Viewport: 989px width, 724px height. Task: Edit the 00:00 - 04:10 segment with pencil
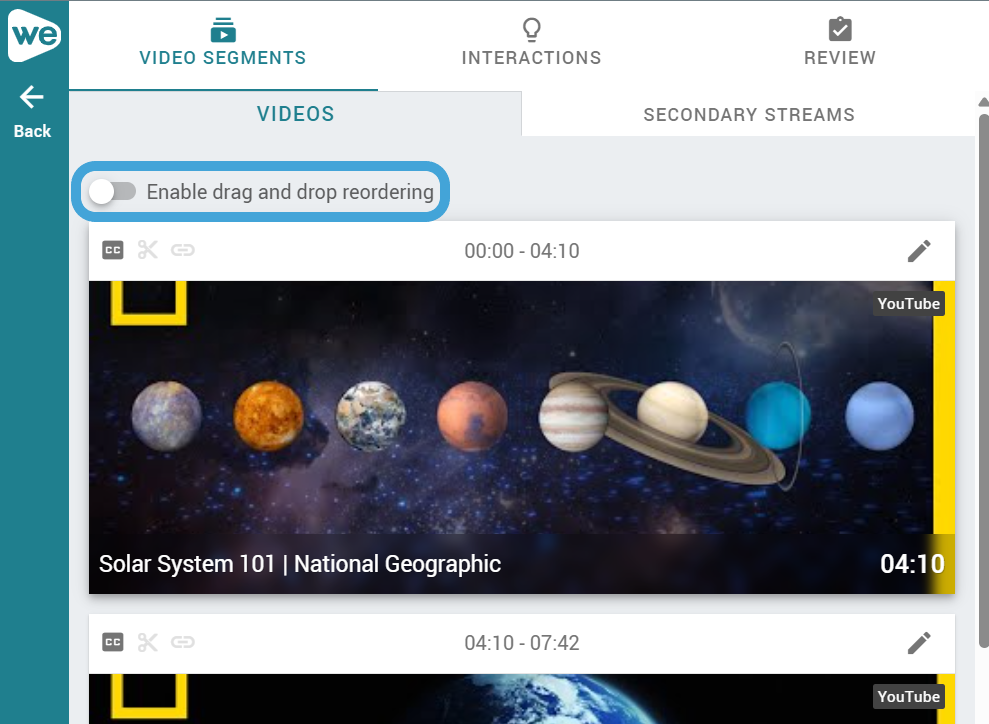(919, 250)
